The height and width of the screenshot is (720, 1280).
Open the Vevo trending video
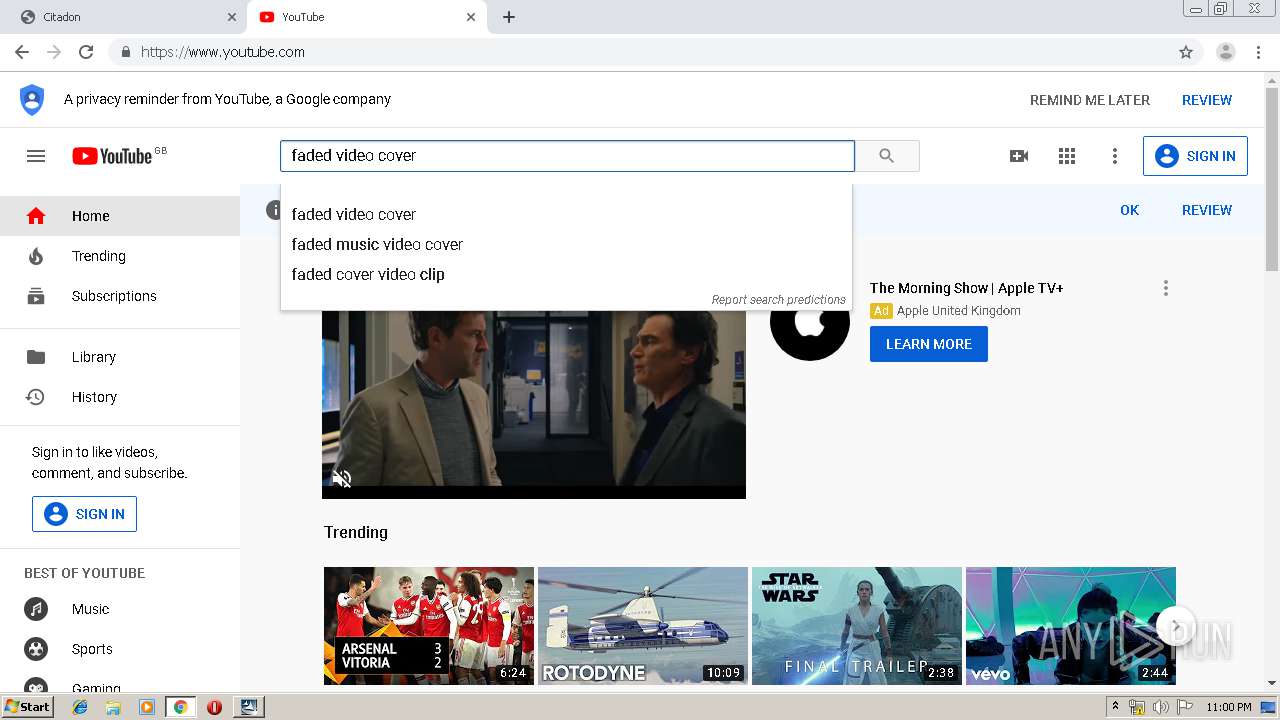pos(1071,626)
